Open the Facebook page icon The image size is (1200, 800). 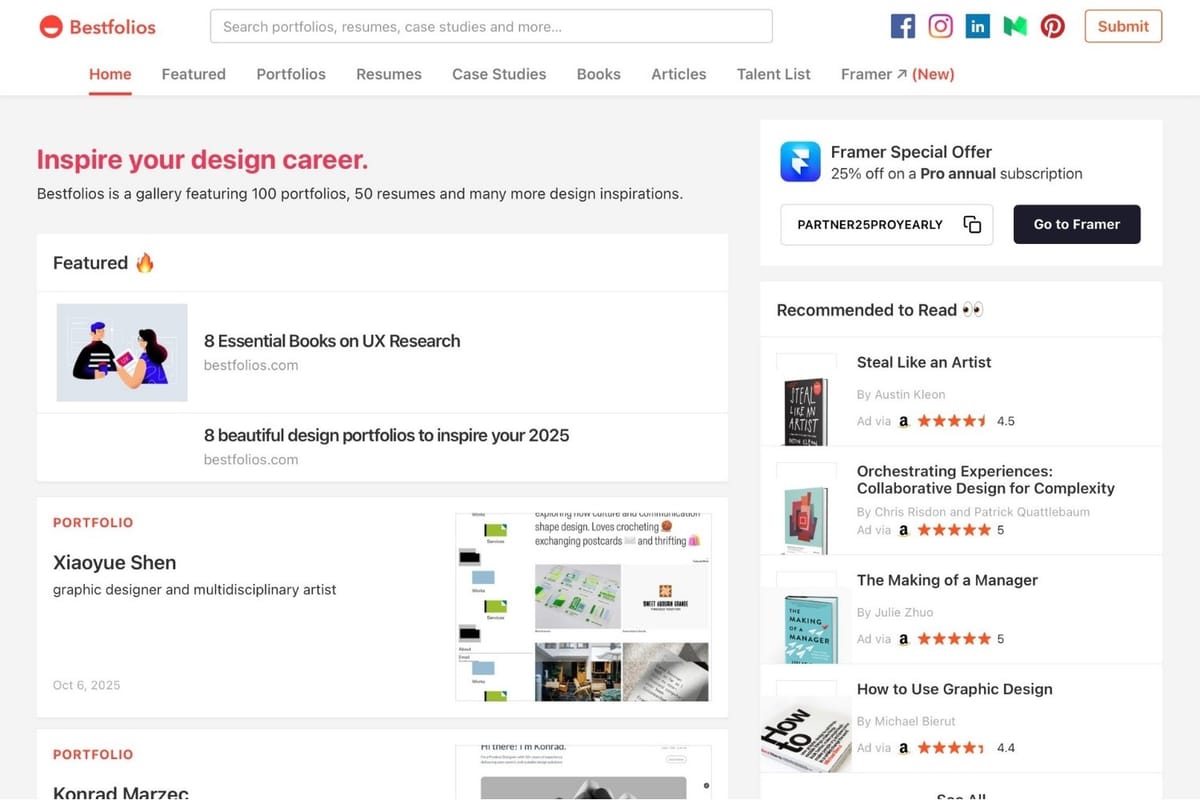pyautogui.click(x=903, y=26)
